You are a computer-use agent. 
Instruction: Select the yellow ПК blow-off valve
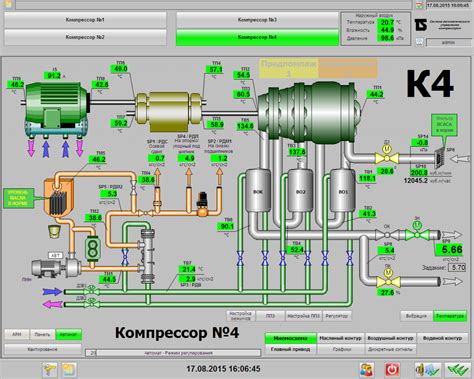(388, 282)
